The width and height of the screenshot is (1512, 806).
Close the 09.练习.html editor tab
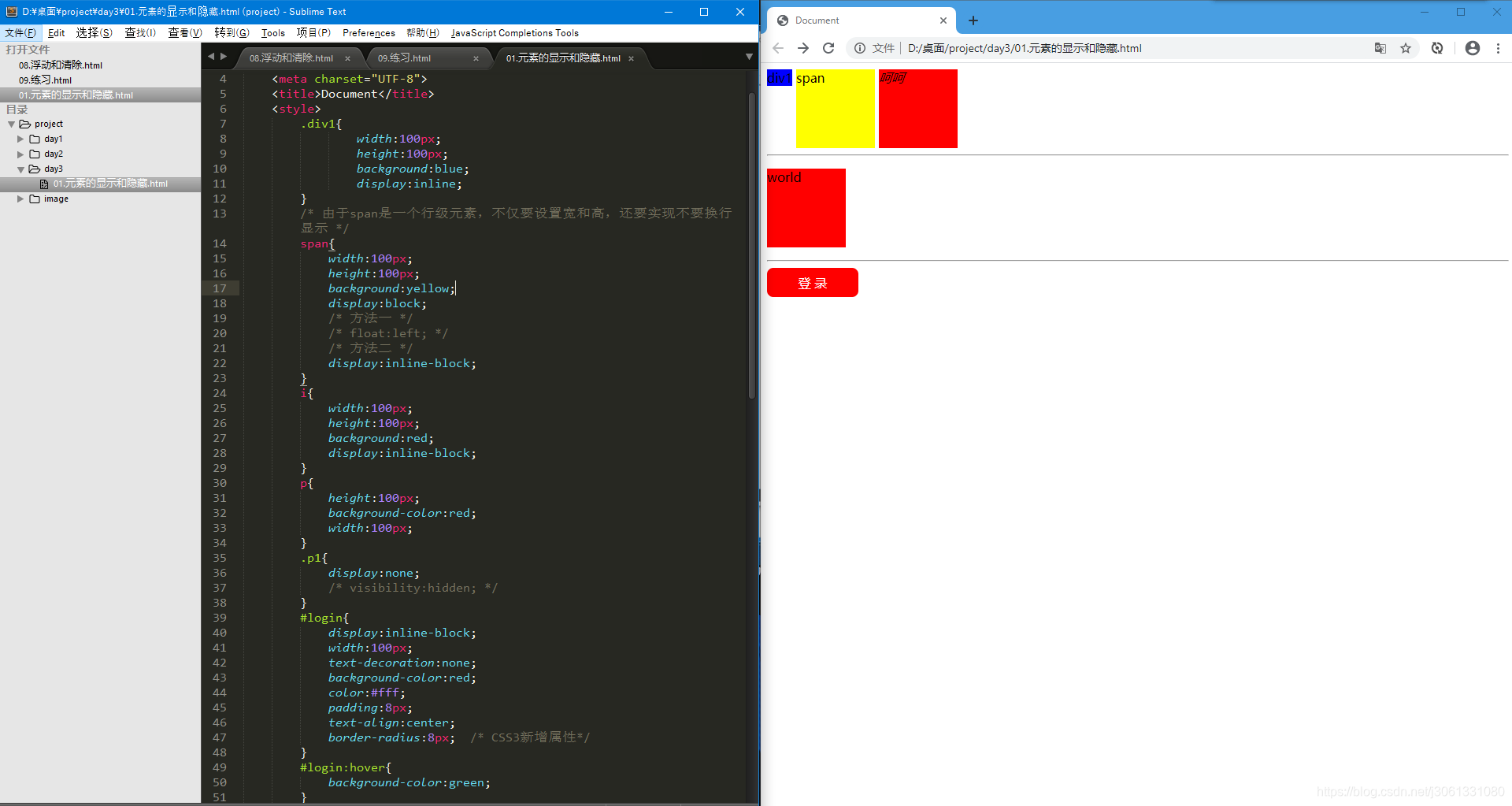[x=476, y=58]
